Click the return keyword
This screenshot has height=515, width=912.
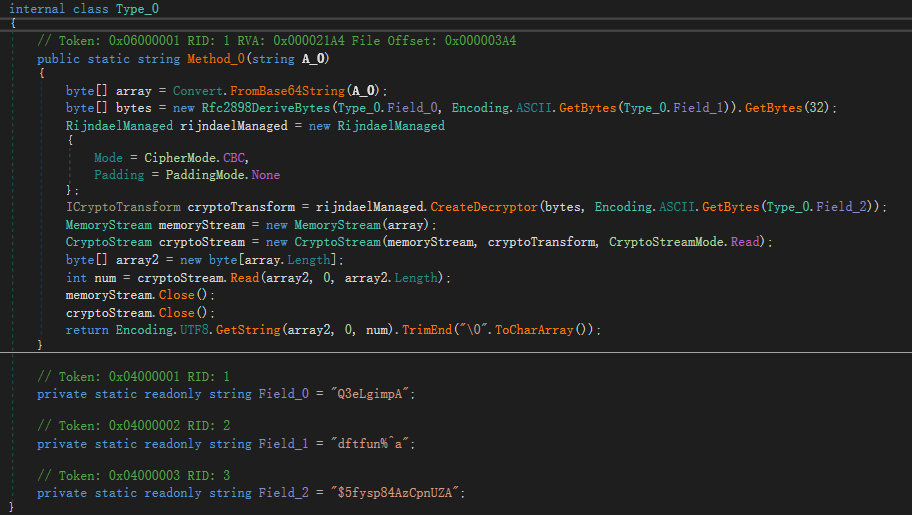pyautogui.click(x=87, y=330)
